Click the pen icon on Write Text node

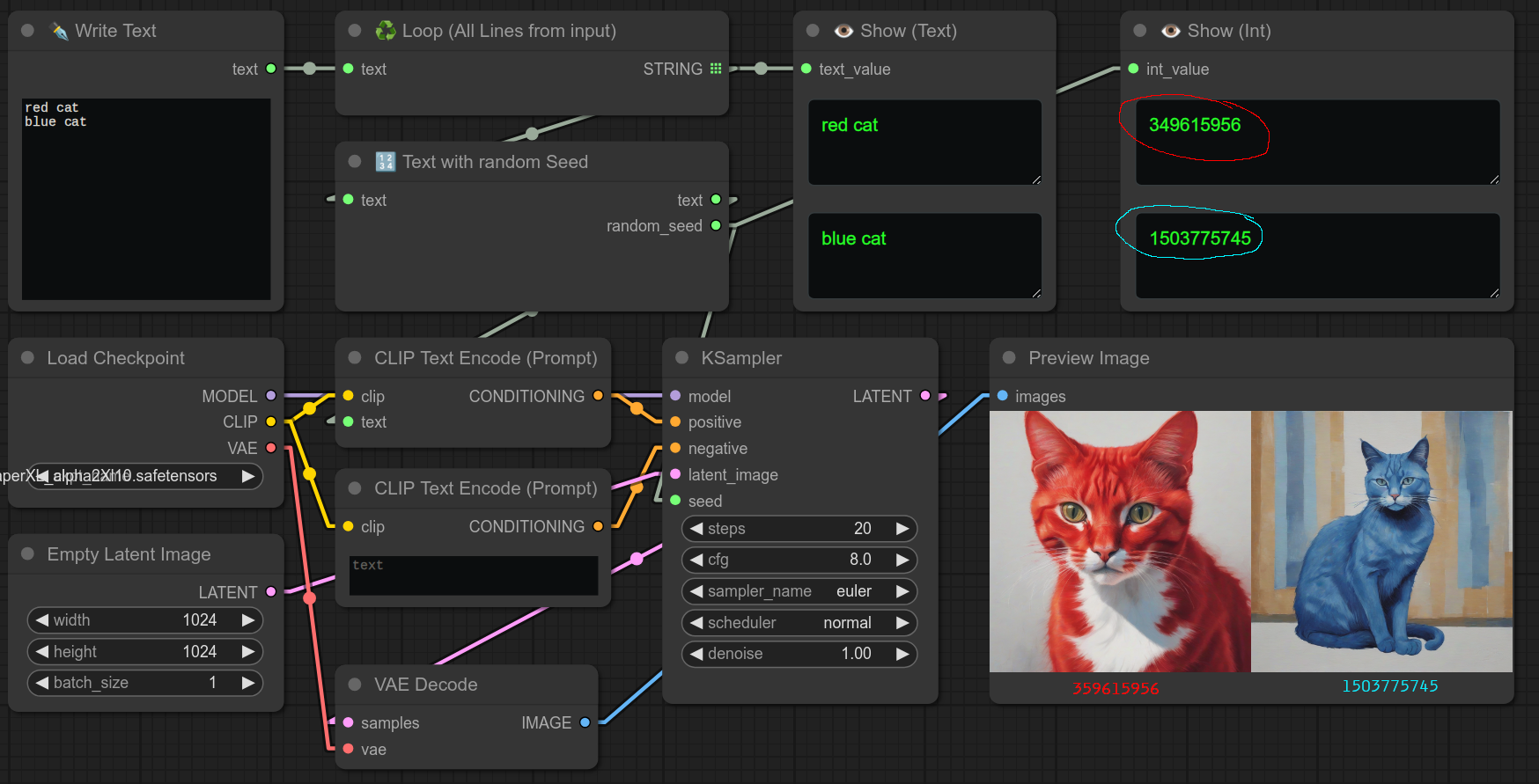pos(60,32)
